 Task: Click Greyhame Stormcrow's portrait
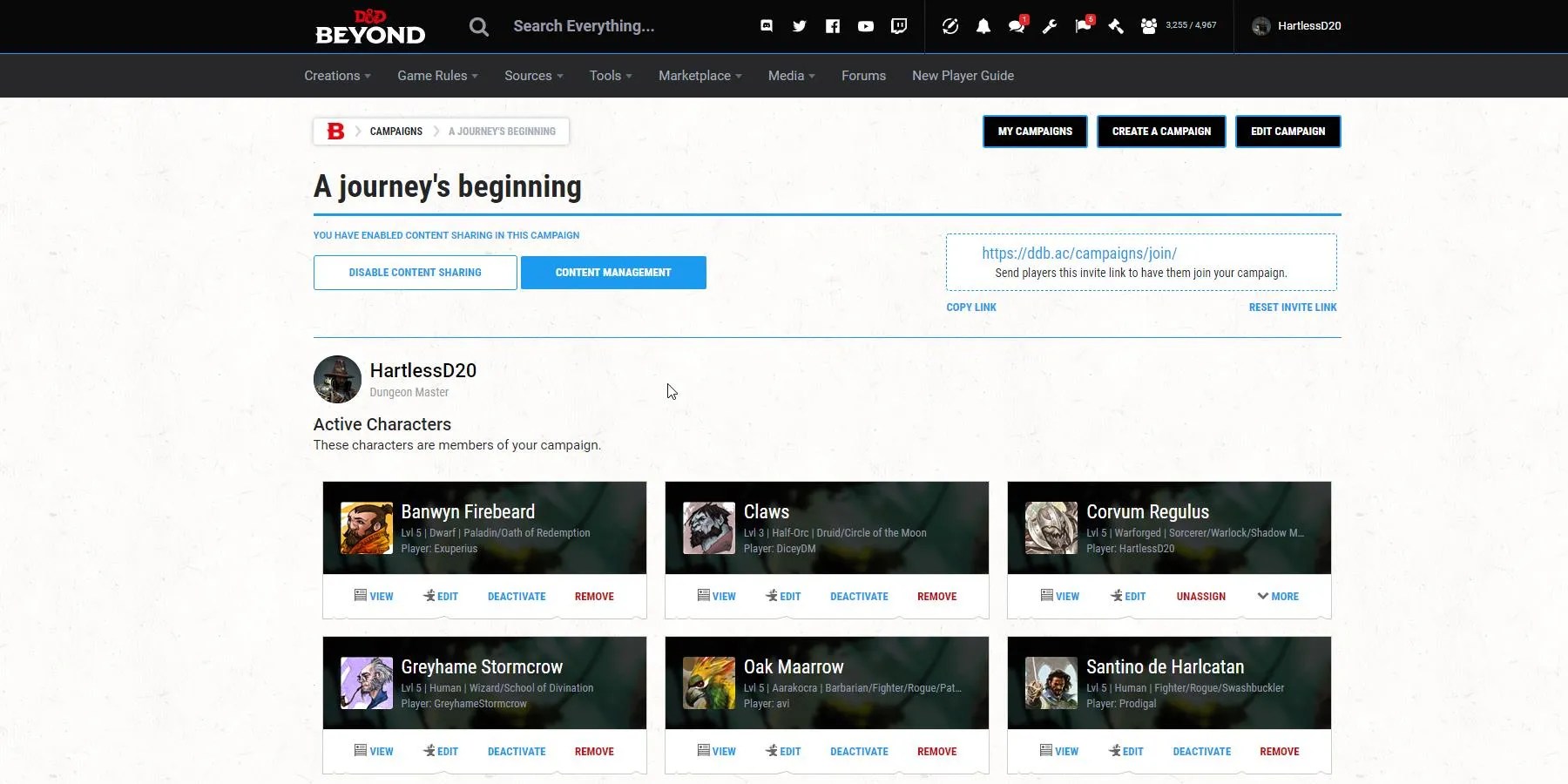point(367,683)
